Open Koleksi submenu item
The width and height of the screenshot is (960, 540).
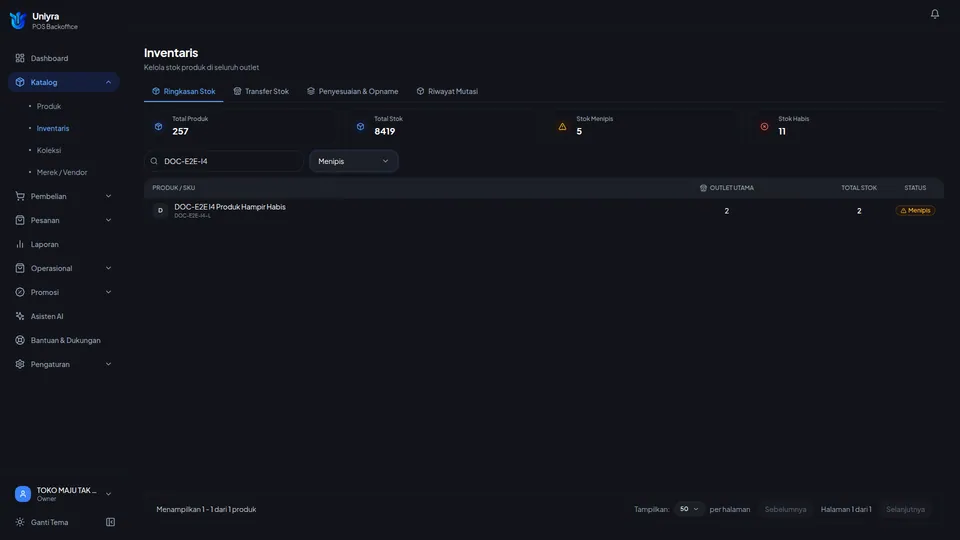click(48, 150)
